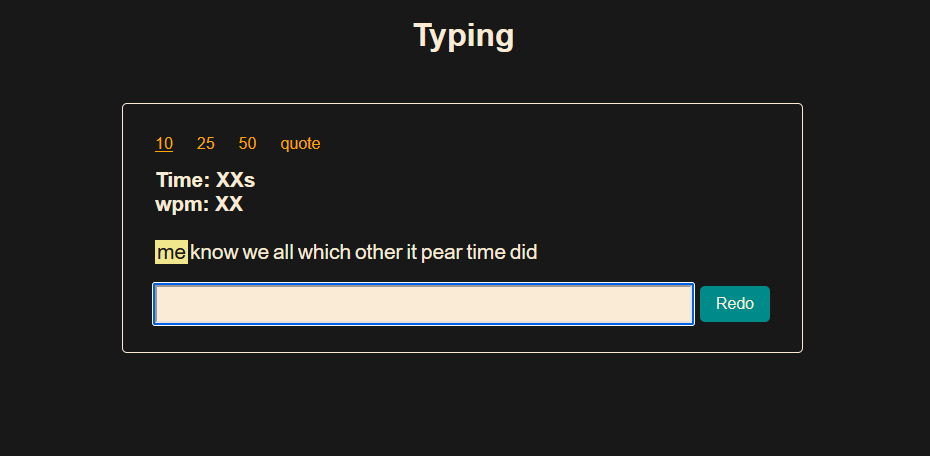Viewport: 930px width, 456px height.
Task: Click the highlighted word "me"
Action: click(171, 253)
